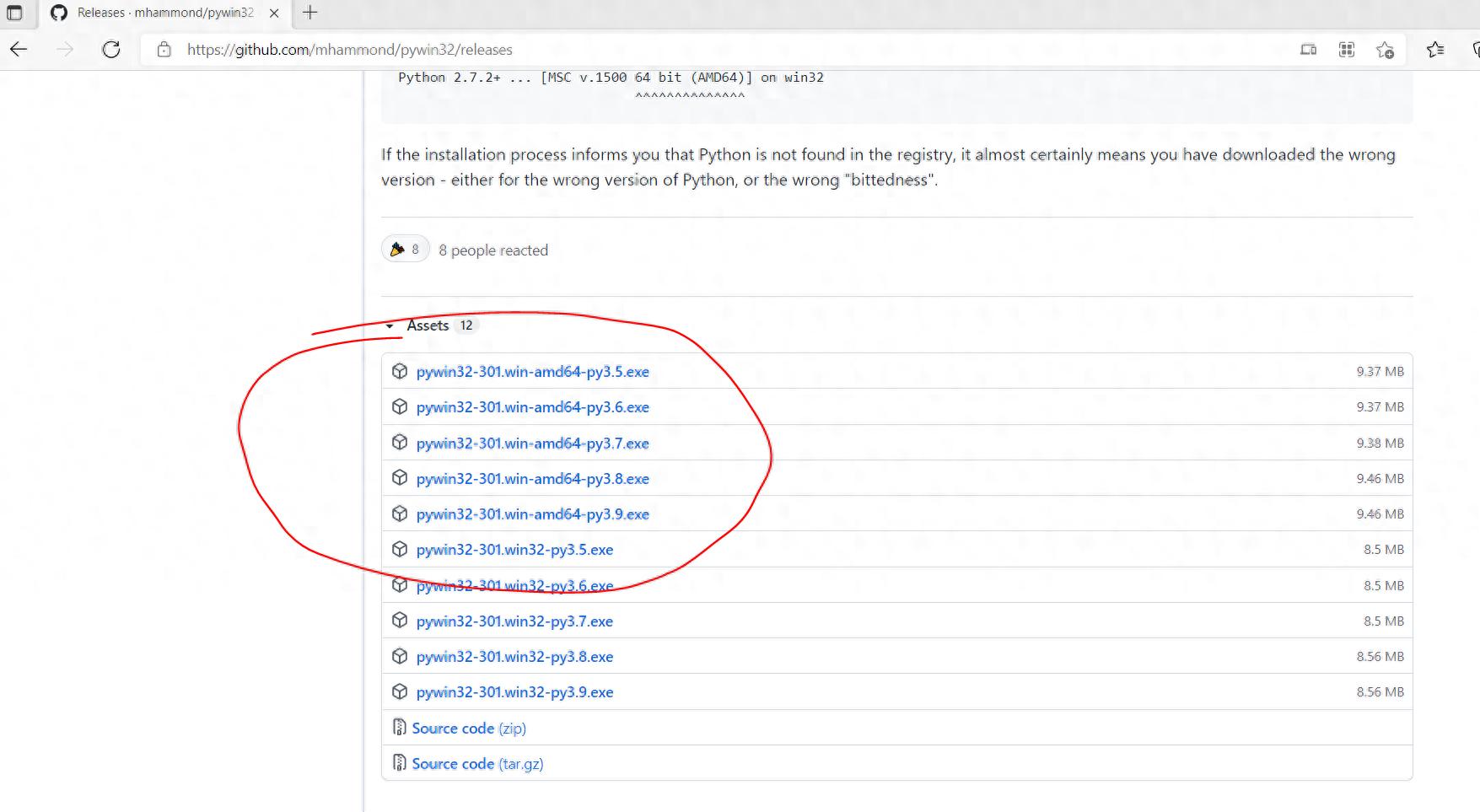Open a new browser tab

pos(310,13)
